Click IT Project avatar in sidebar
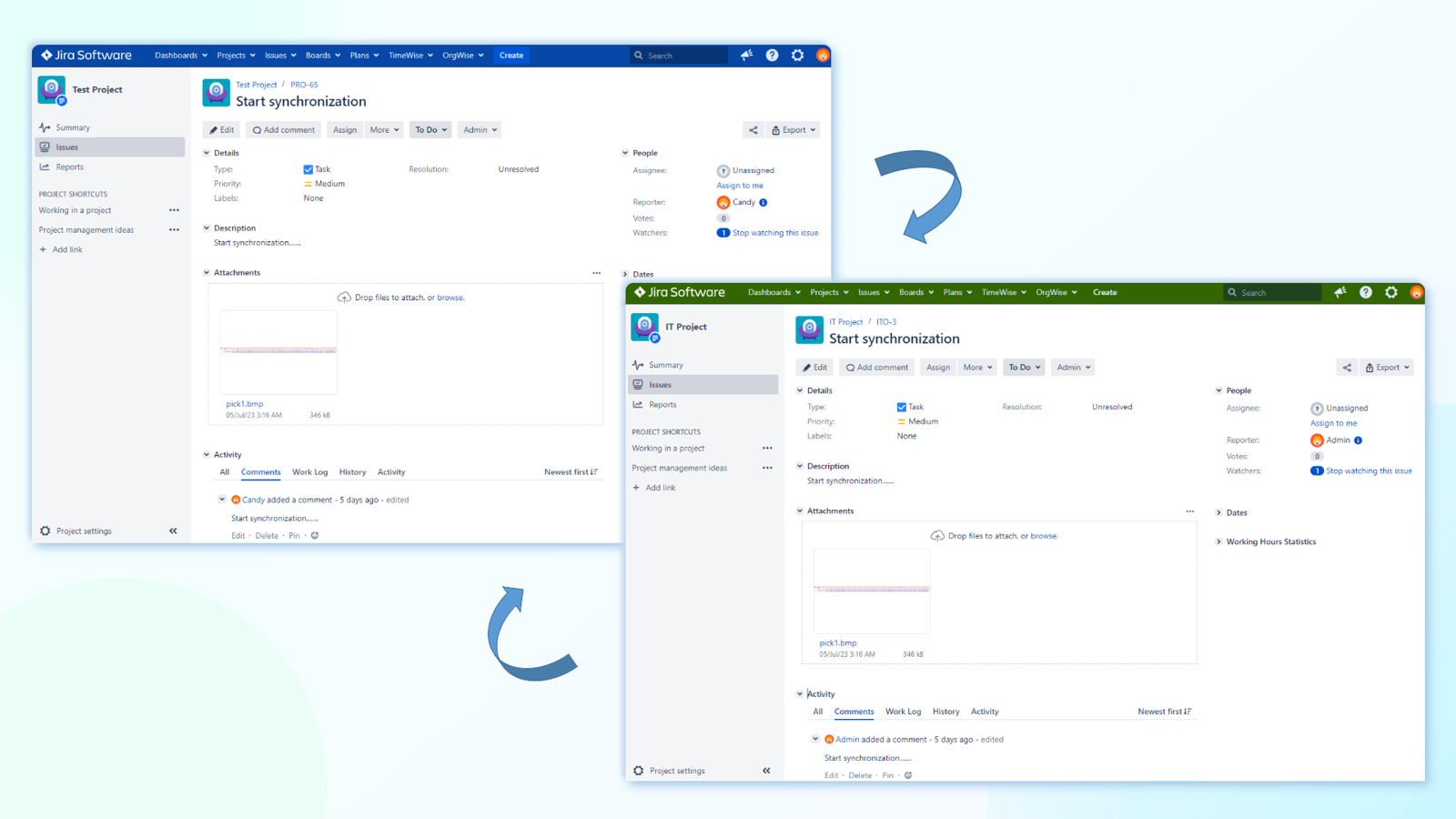This screenshot has height=819, width=1456. [x=645, y=327]
